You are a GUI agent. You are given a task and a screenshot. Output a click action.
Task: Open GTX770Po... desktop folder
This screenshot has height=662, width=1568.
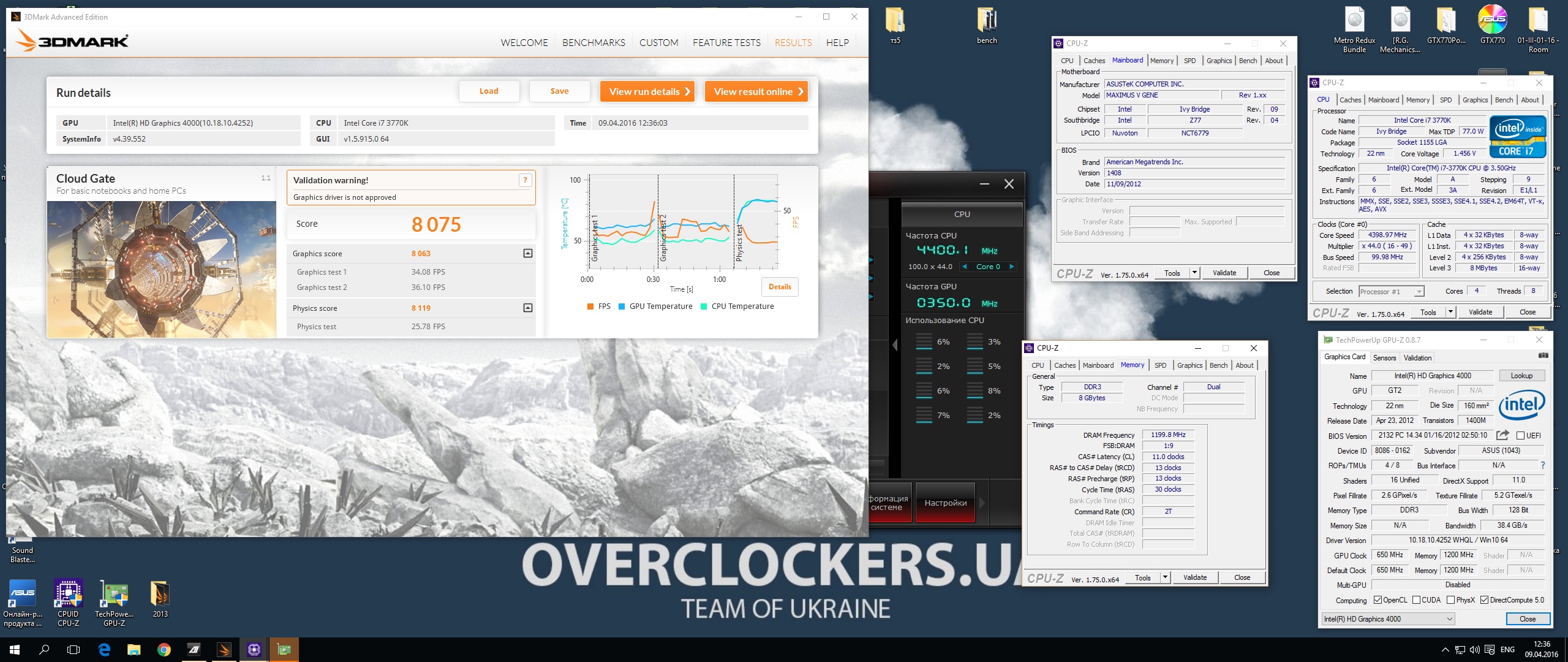point(1446,26)
